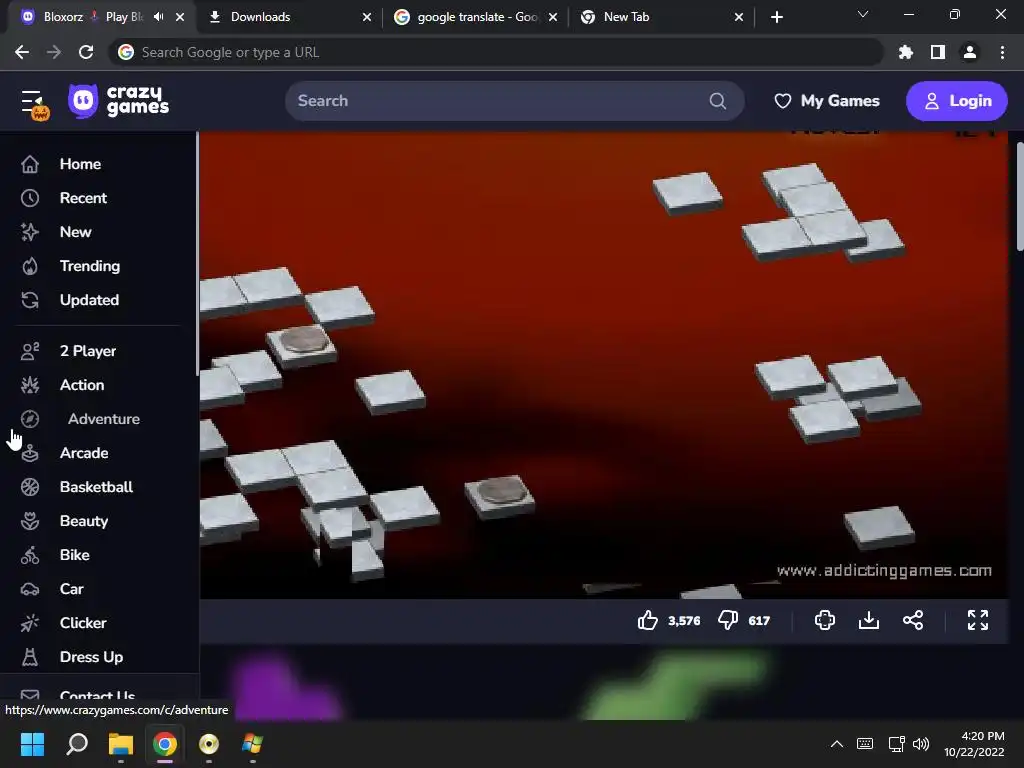Open My Games favorites
1024x768 pixels.
[x=826, y=101]
